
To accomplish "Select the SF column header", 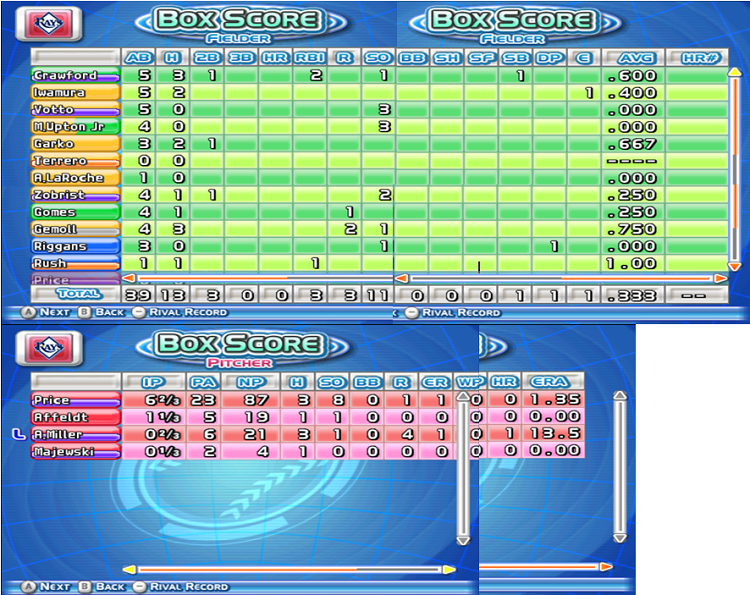I will click(x=481, y=58).
